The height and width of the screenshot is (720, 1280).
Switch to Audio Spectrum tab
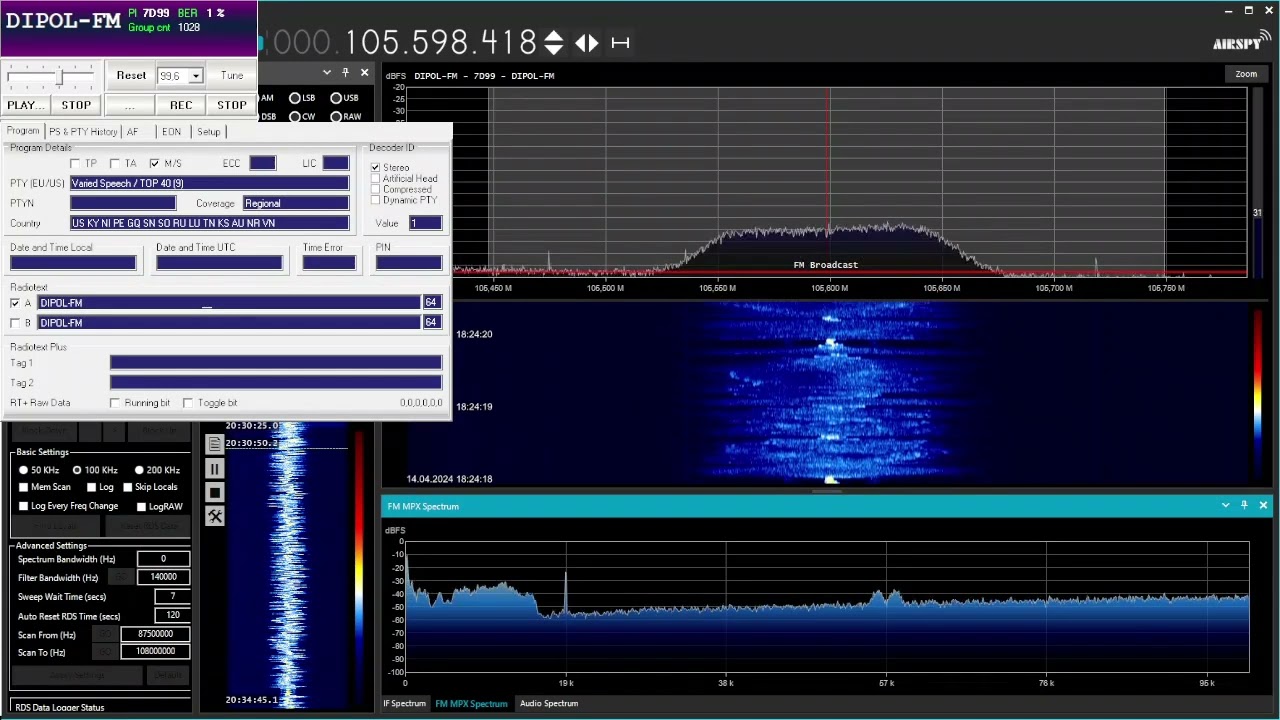(x=549, y=703)
